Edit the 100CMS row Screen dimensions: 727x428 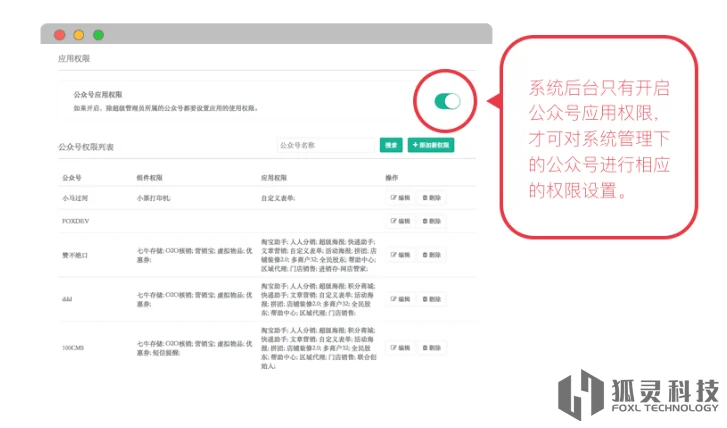(x=400, y=348)
